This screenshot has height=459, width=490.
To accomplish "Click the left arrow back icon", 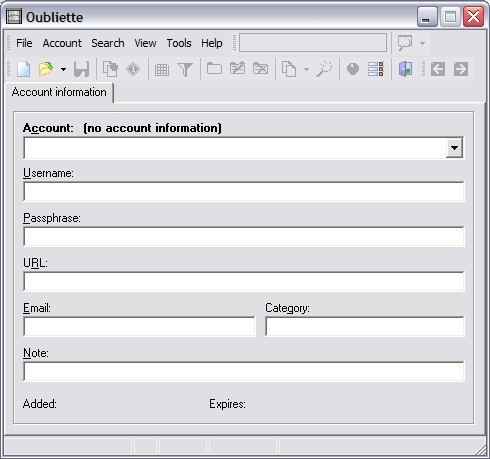I will pyautogui.click(x=438, y=69).
